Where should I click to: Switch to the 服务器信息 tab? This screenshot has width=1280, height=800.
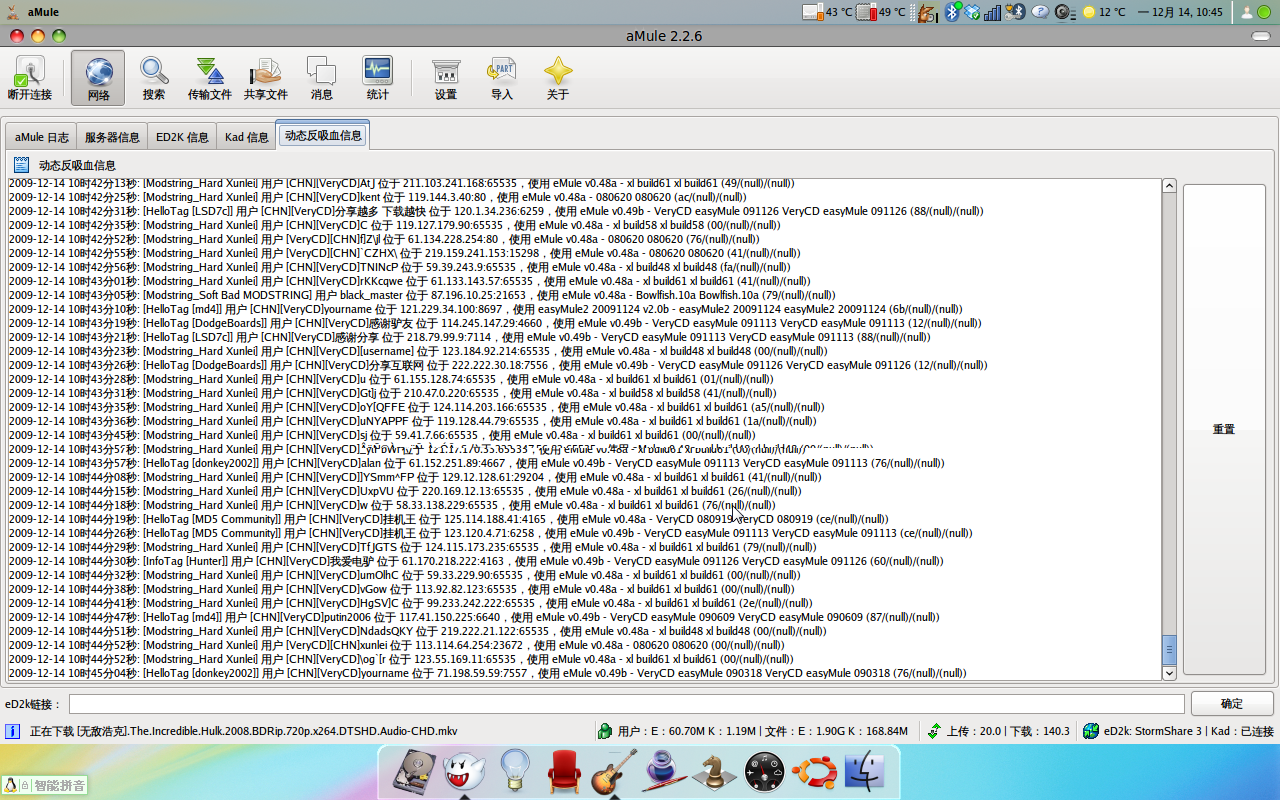(x=112, y=137)
